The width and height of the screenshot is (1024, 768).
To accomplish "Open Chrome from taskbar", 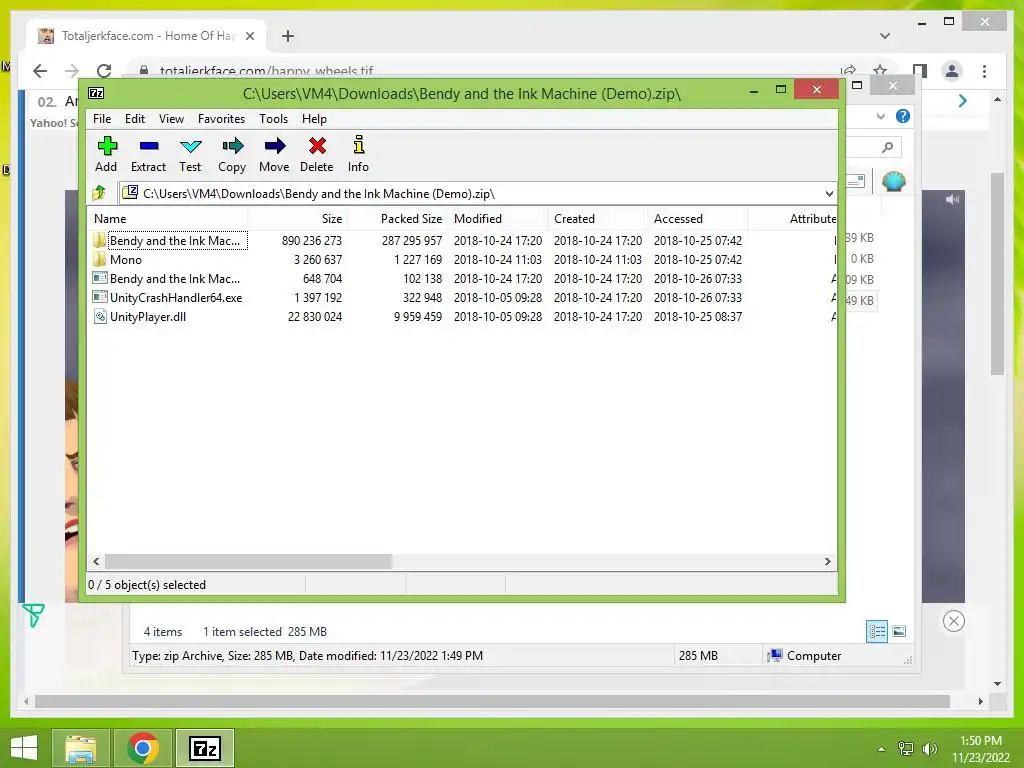I will click(143, 748).
